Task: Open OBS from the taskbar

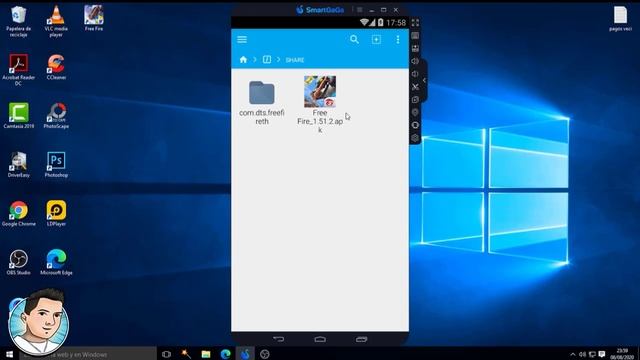Action: (x=264, y=354)
